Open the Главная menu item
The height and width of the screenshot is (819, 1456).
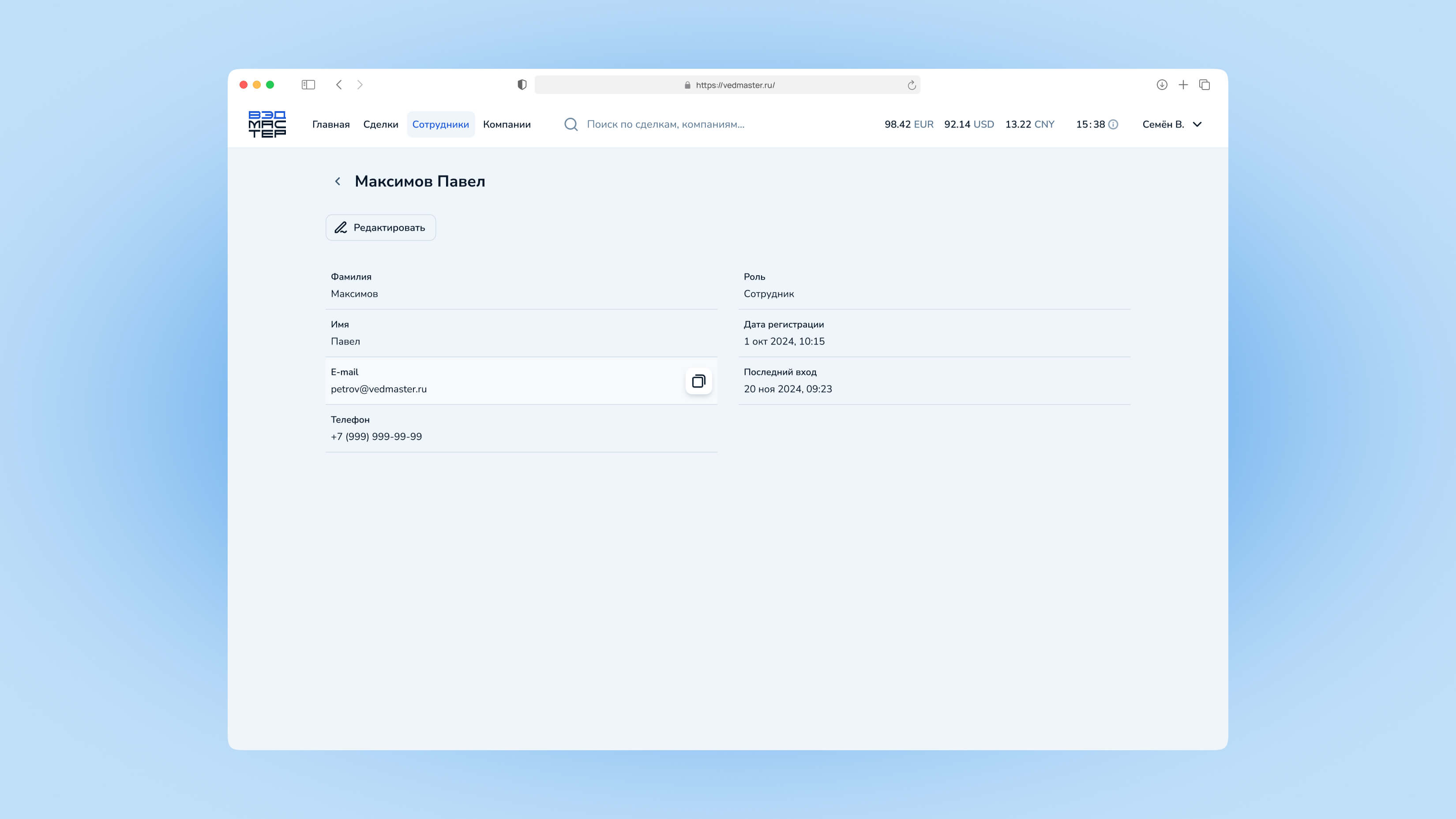click(330, 124)
